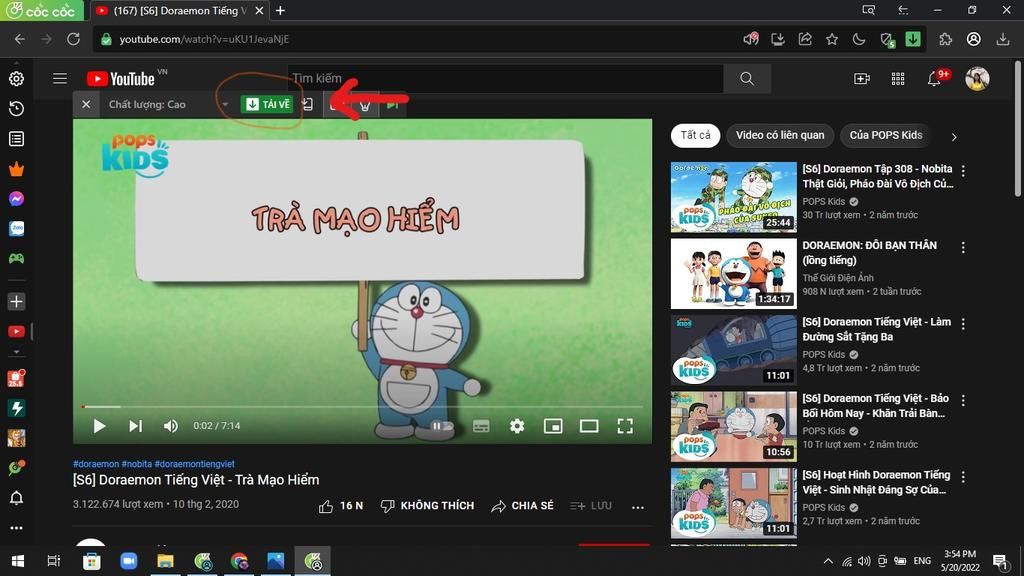This screenshot has height=576, width=1024.
Task: Open the orange crown sidebar icon
Action: [16, 169]
